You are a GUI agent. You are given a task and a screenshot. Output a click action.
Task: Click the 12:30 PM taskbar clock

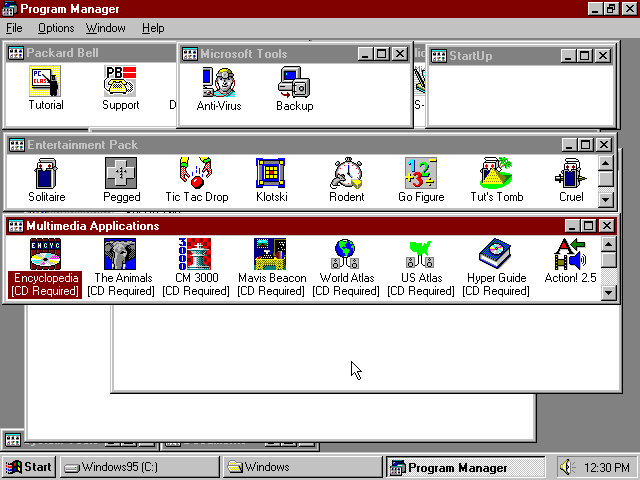coord(607,467)
